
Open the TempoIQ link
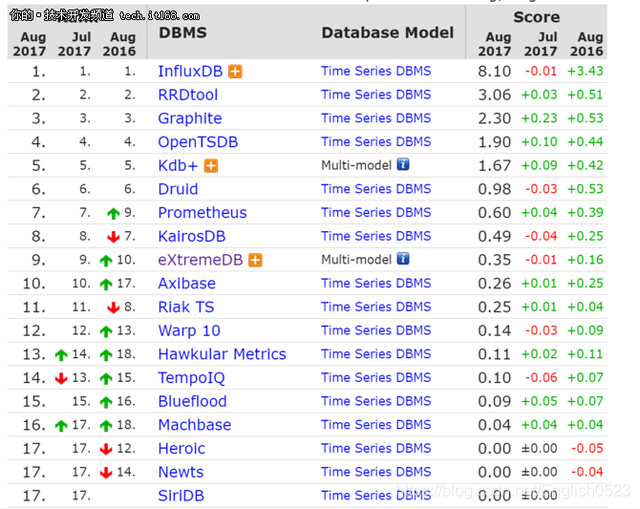click(191, 378)
